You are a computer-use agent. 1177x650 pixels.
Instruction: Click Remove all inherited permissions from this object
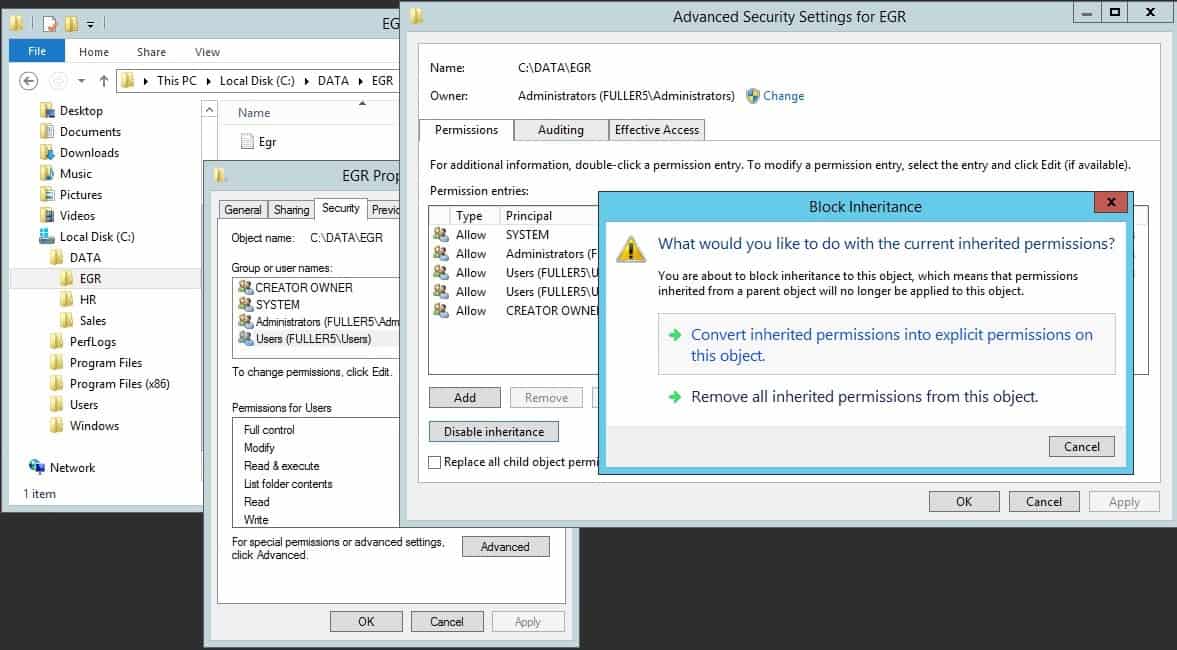point(864,396)
